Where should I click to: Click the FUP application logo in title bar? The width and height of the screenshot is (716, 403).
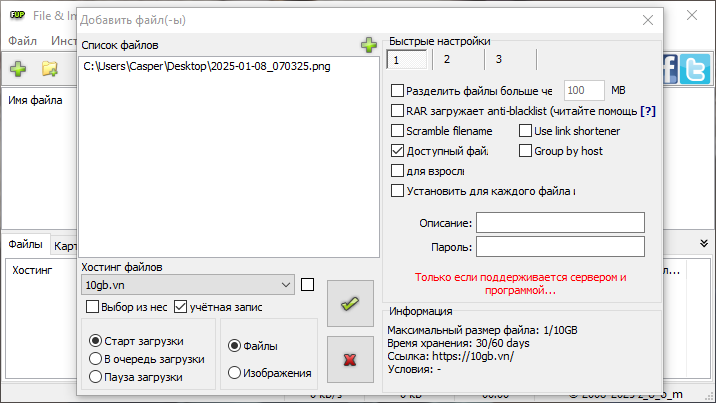coord(17,15)
